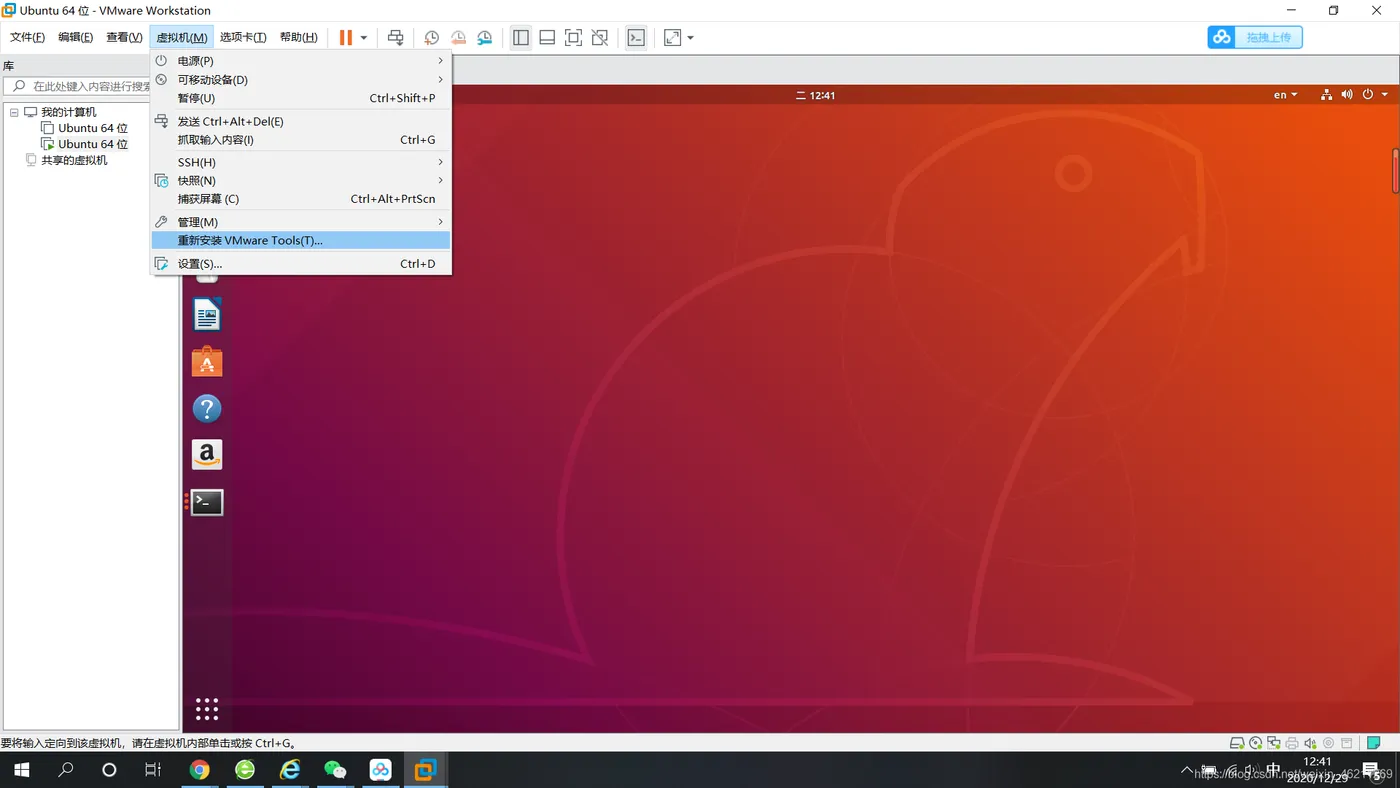
Task: Open Chrome from Windows taskbar
Action: 200,770
